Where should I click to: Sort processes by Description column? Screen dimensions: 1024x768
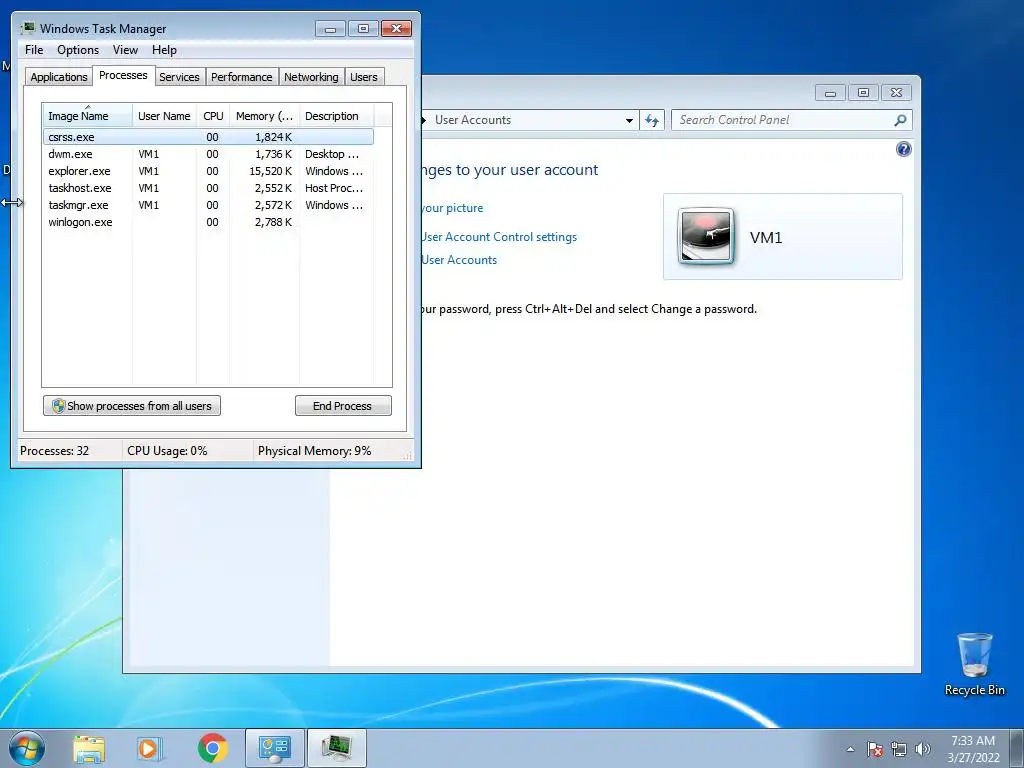coord(336,116)
